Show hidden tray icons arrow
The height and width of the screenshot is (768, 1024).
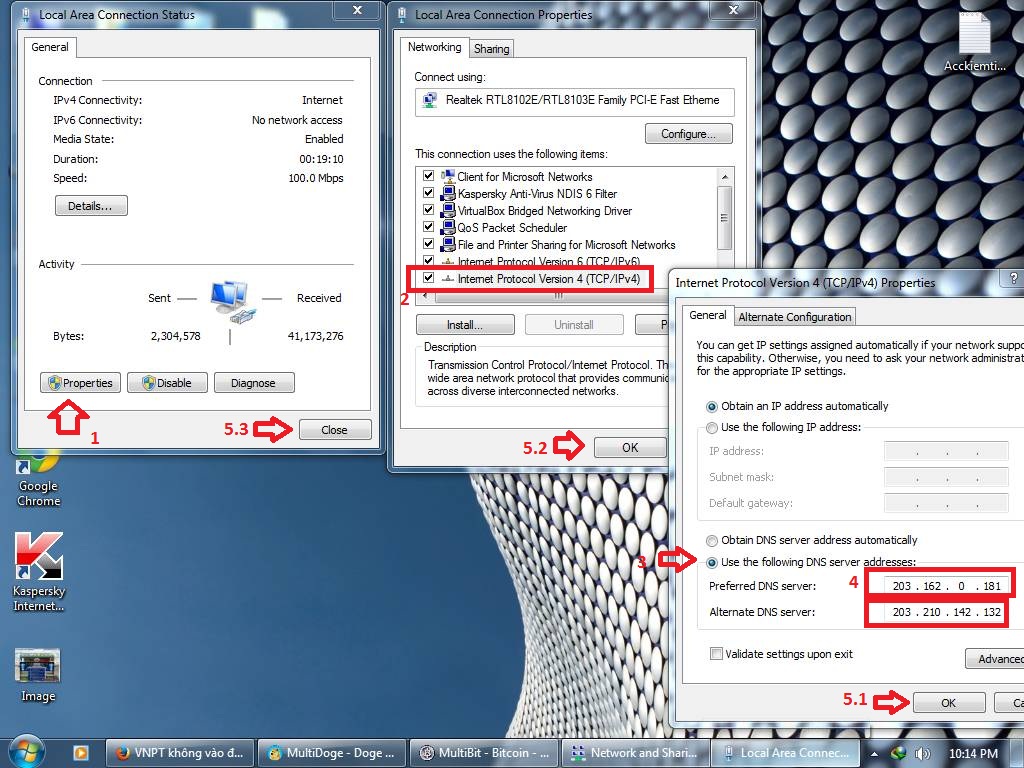874,754
